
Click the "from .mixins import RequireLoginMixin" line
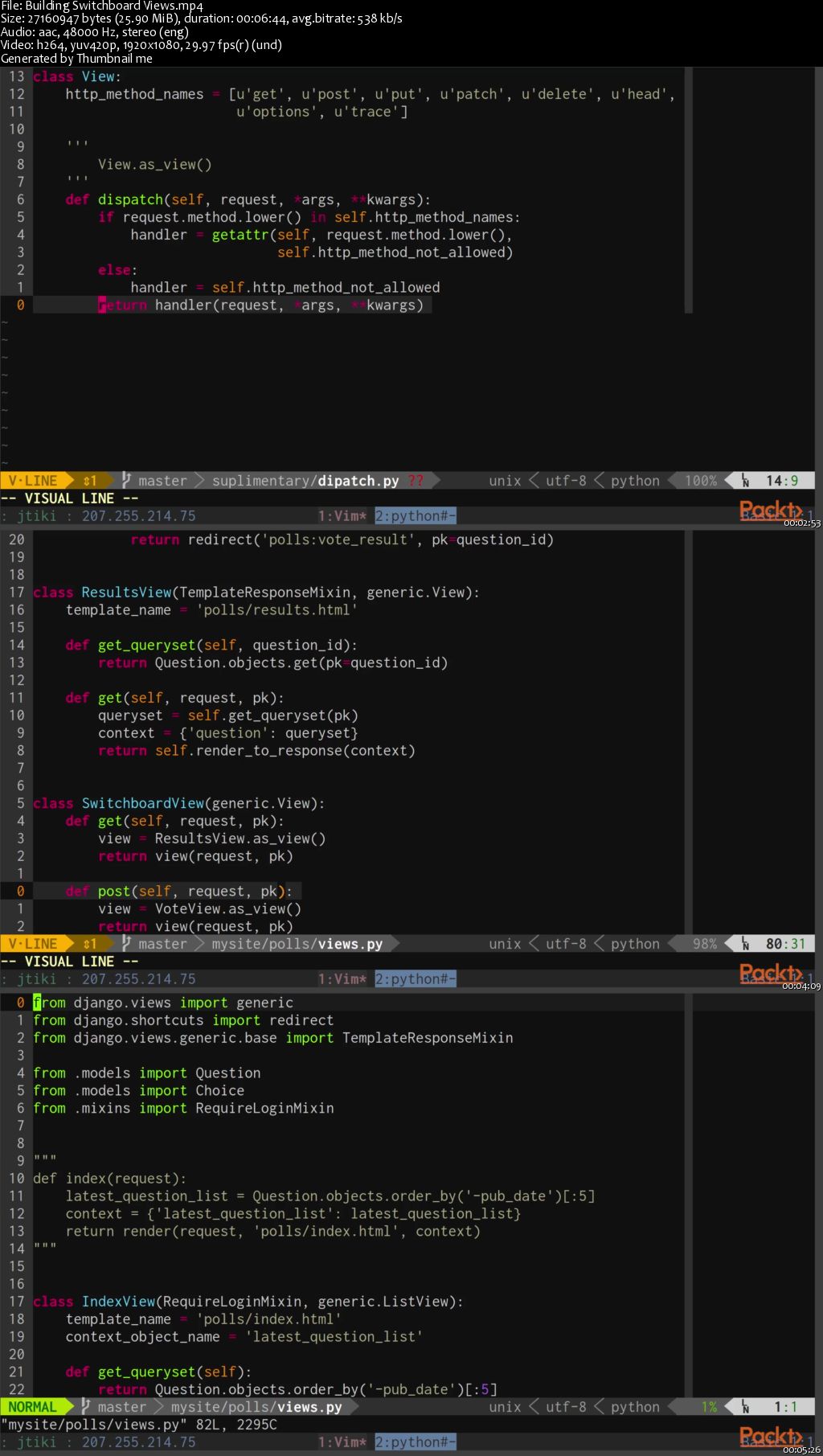[x=183, y=1108]
